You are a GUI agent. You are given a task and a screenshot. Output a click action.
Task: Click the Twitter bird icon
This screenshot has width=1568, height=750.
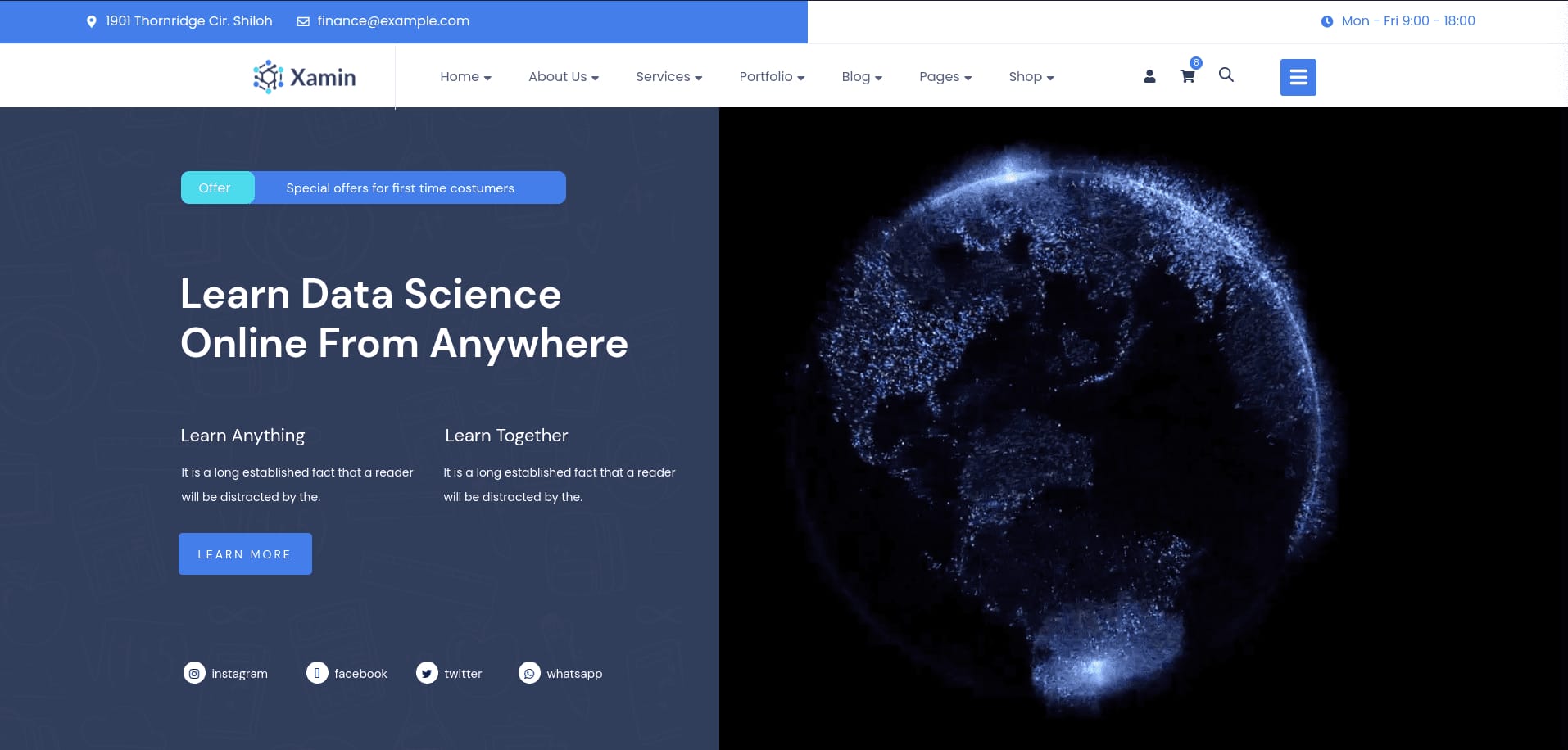(427, 673)
